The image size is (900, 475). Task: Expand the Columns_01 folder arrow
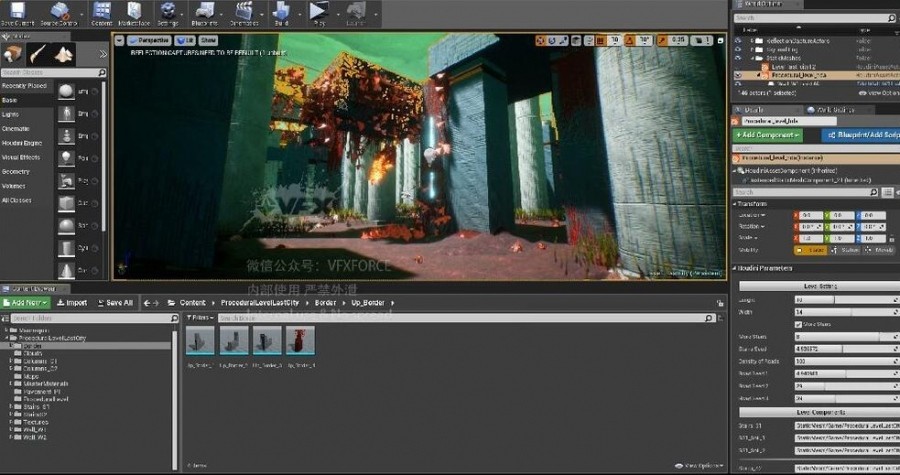coord(11,361)
